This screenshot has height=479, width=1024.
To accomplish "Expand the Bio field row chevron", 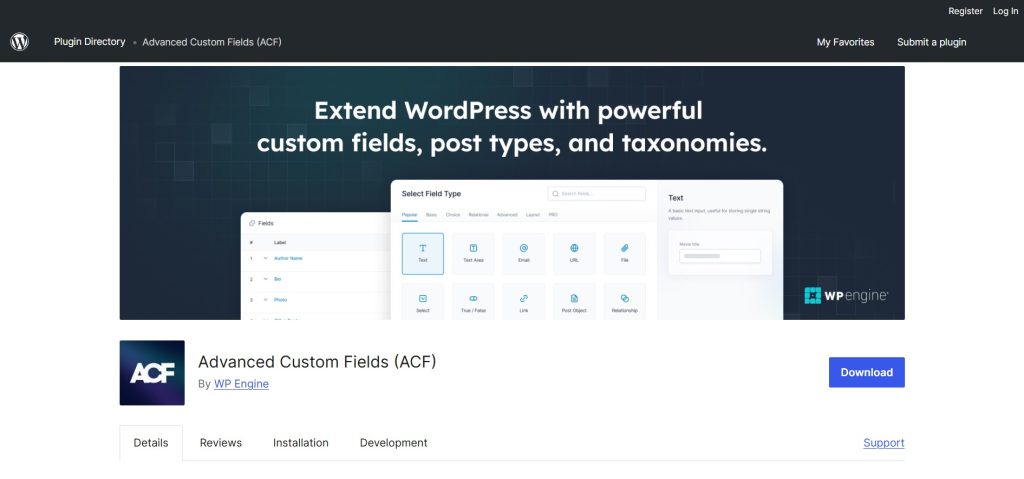I will 266,279.
